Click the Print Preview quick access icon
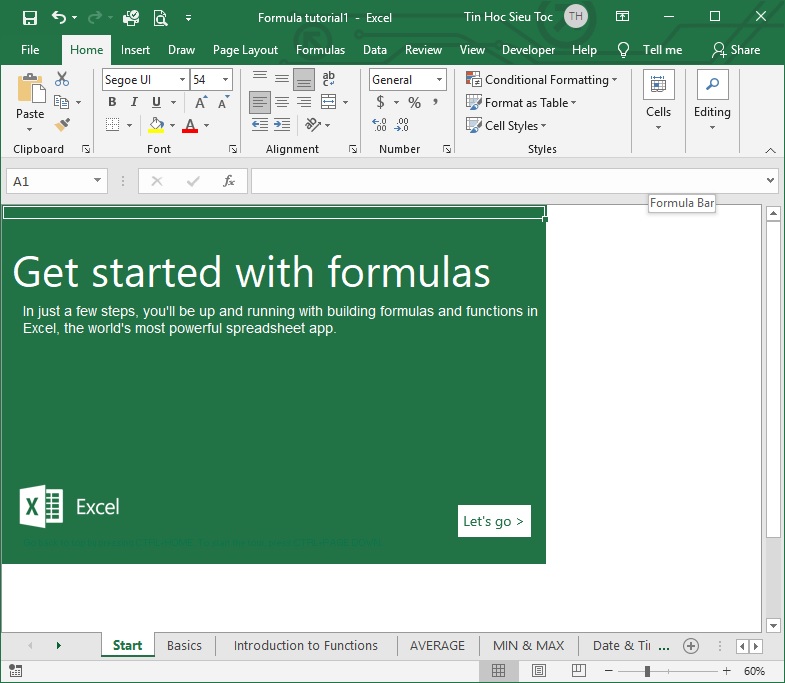This screenshot has width=785, height=683. pos(160,18)
